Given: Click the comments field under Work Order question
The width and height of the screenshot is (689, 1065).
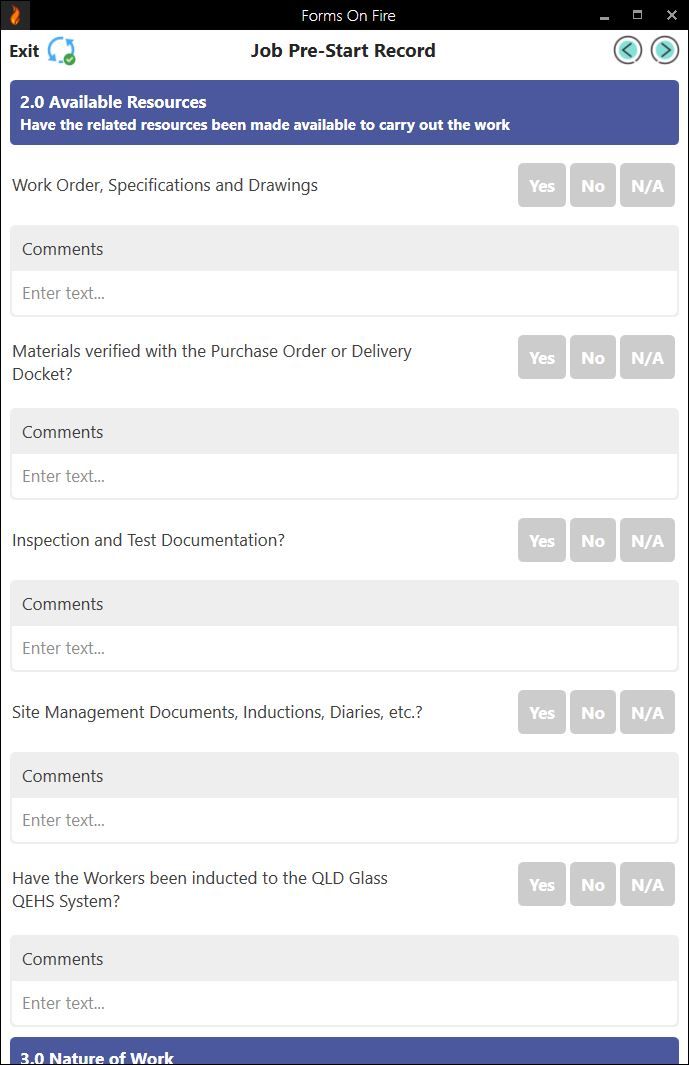Looking at the screenshot, I should tap(344, 293).
